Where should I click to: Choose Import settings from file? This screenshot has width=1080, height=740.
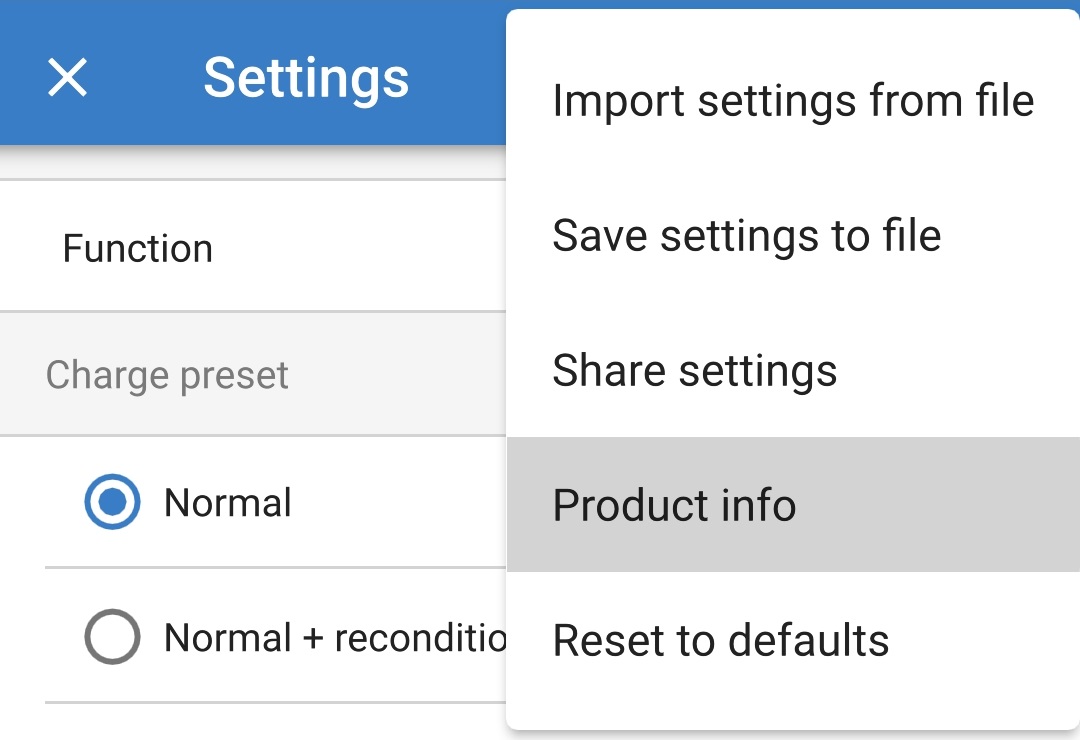tap(792, 101)
